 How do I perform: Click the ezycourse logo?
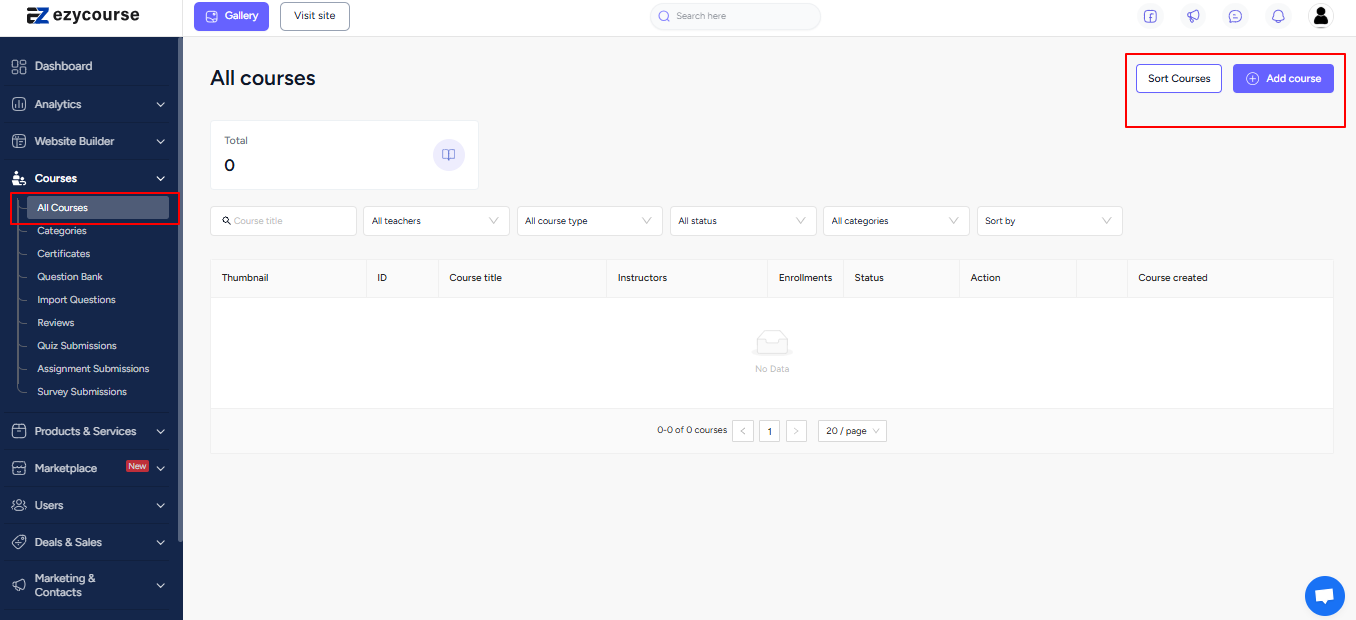pyautogui.click(x=83, y=16)
